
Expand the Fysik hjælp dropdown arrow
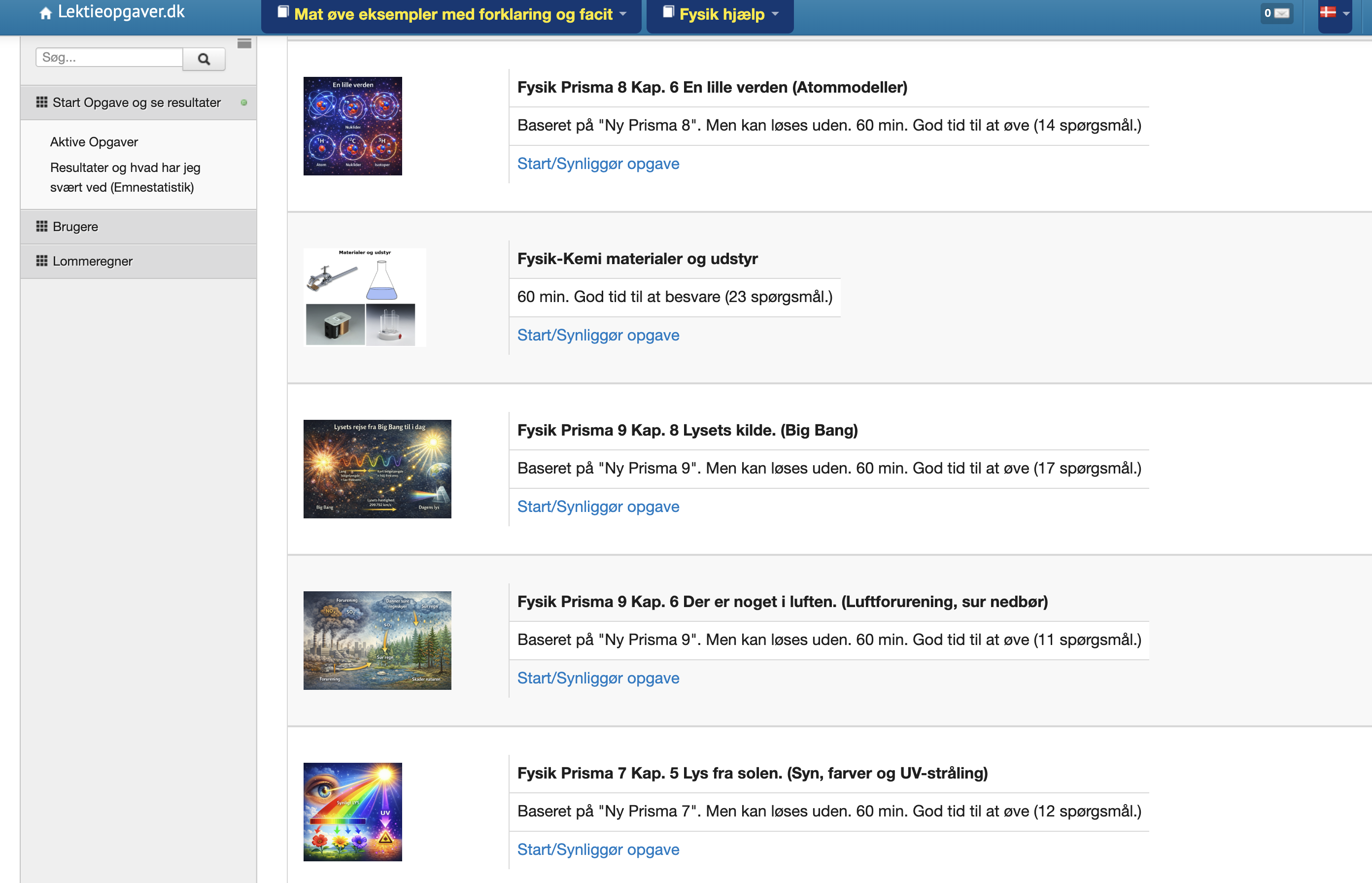point(775,14)
